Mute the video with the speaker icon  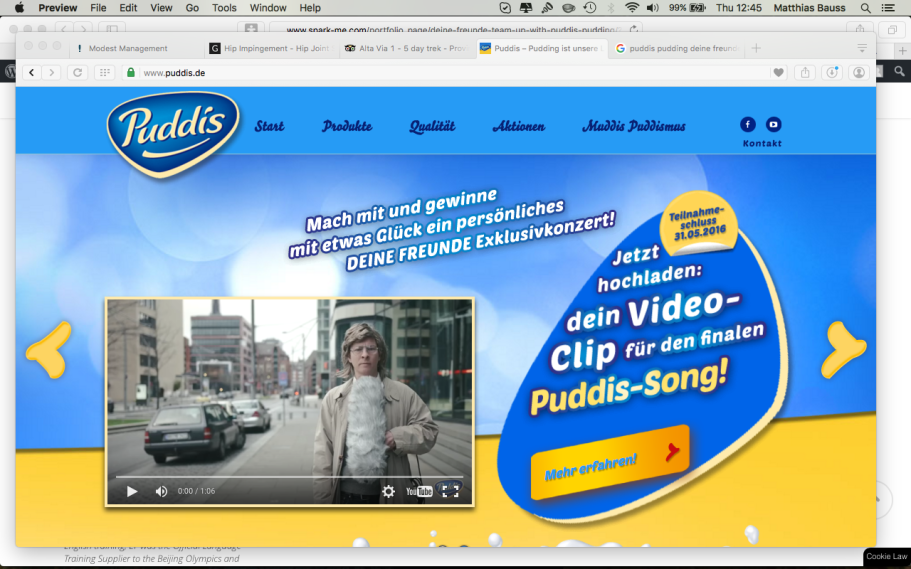coord(161,491)
